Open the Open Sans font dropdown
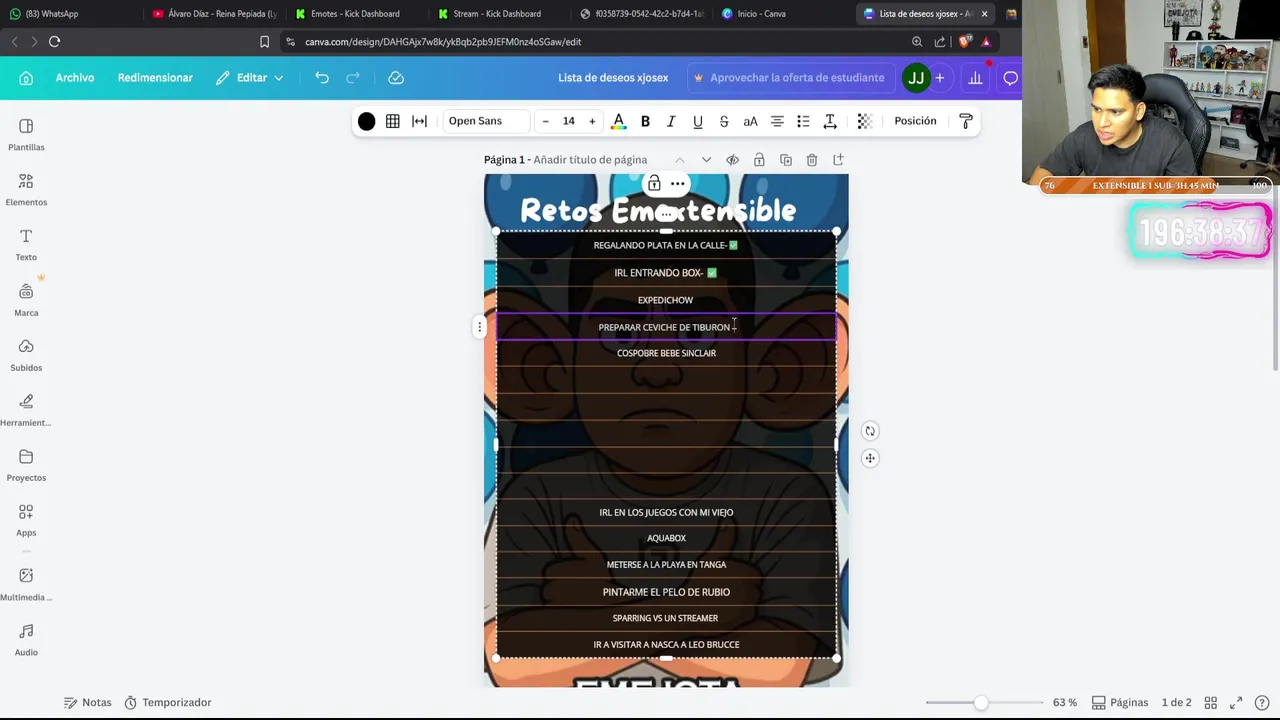 tap(486, 121)
